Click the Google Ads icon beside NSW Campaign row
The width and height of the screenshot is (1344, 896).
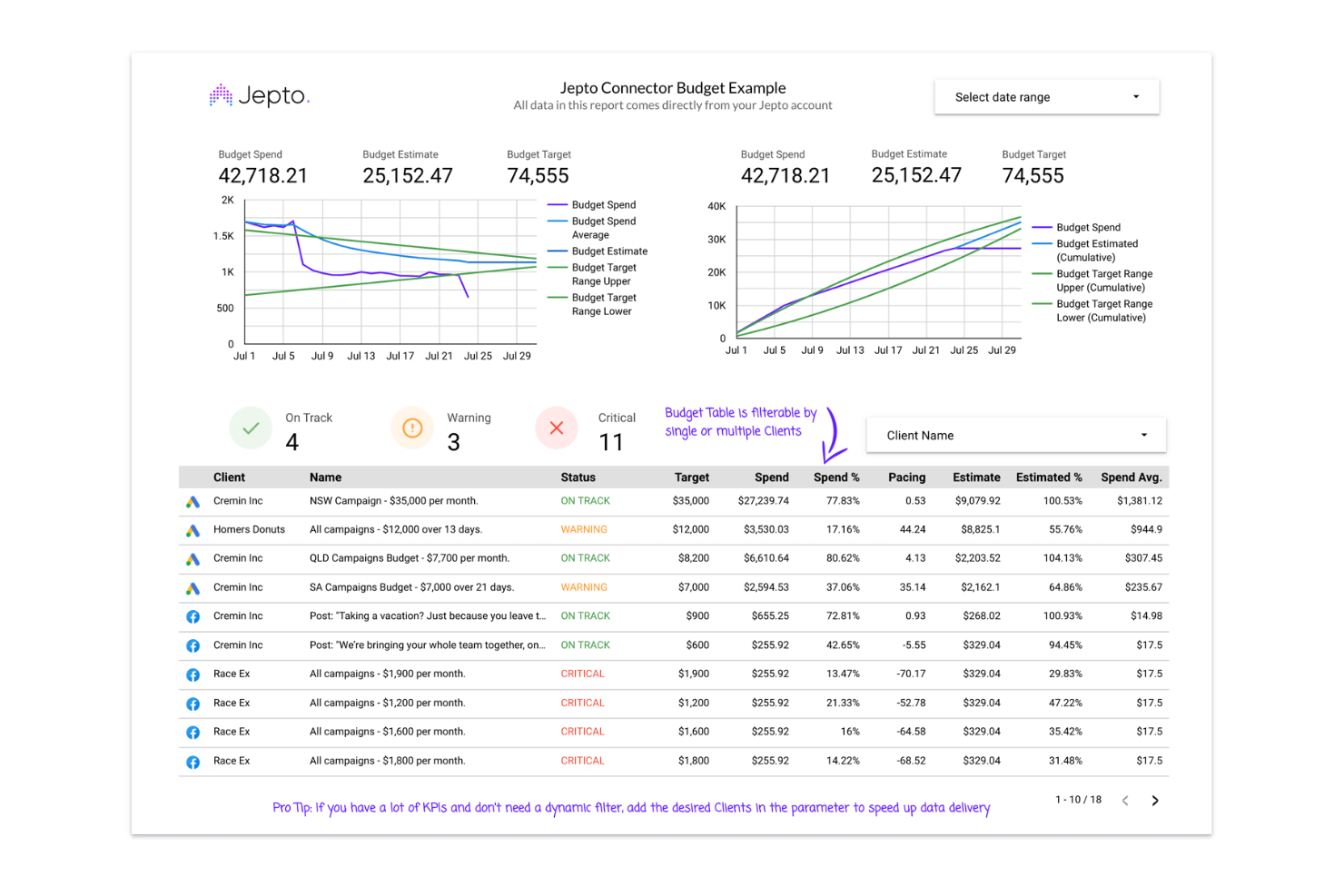point(193,500)
